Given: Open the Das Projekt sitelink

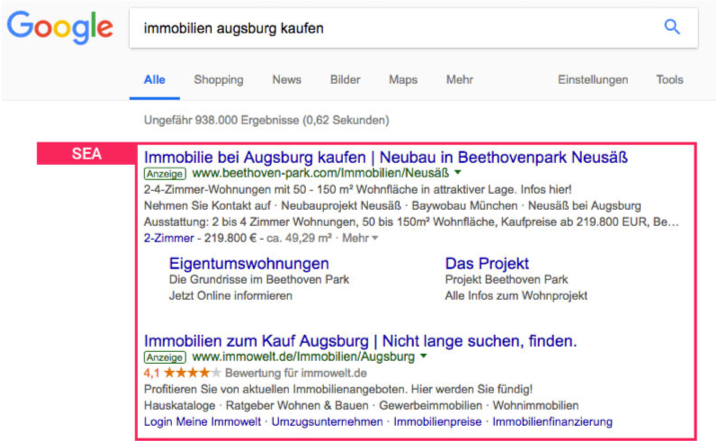Looking at the screenshot, I should click(x=487, y=263).
